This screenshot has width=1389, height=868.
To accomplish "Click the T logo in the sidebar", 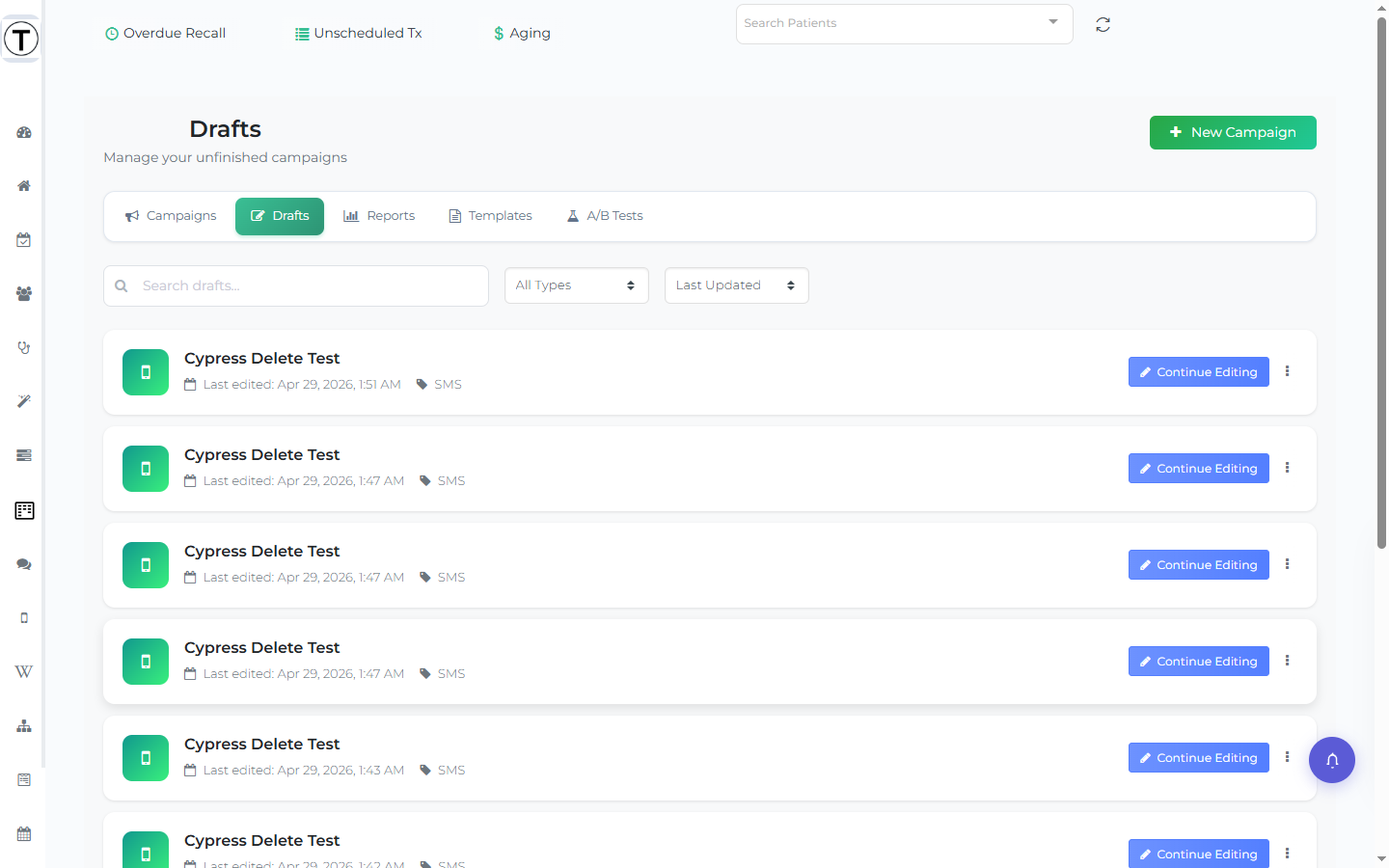I will pos(21,39).
